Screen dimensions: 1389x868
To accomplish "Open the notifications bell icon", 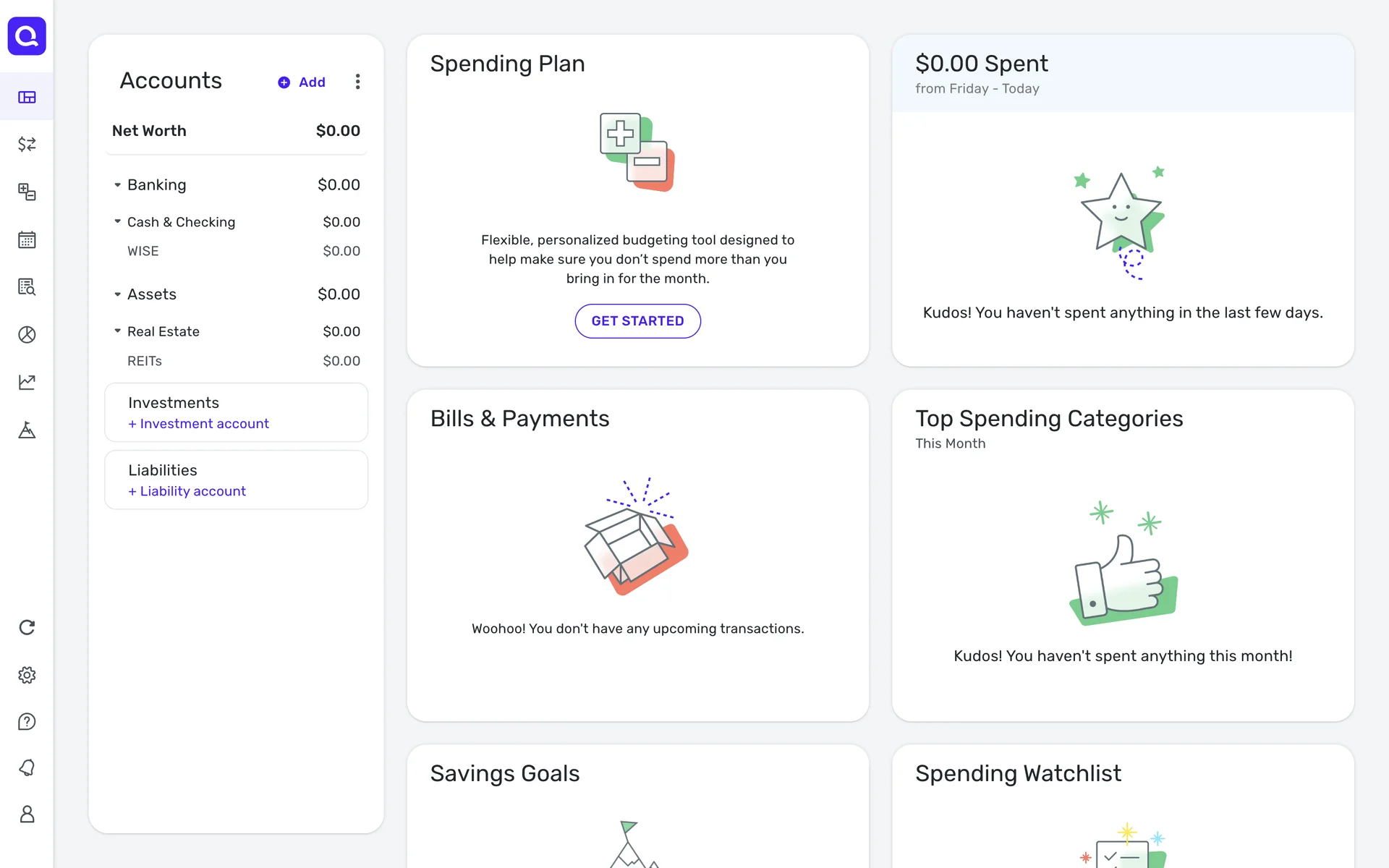I will [x=27, y=767].
